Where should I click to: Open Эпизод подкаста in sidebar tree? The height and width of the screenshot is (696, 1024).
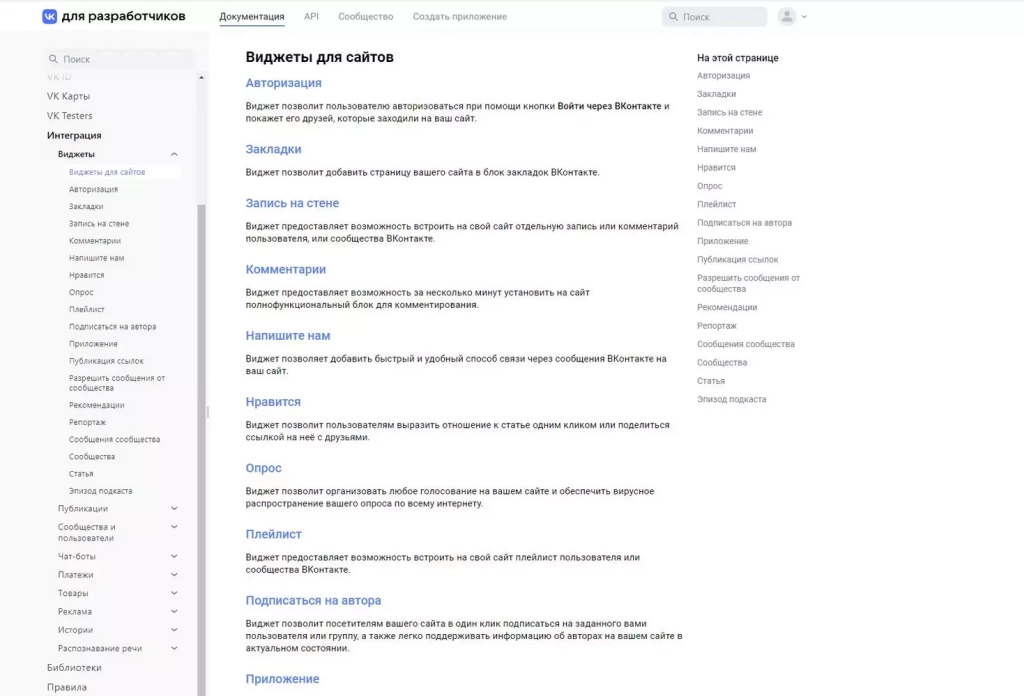click(x=101, y=491)
